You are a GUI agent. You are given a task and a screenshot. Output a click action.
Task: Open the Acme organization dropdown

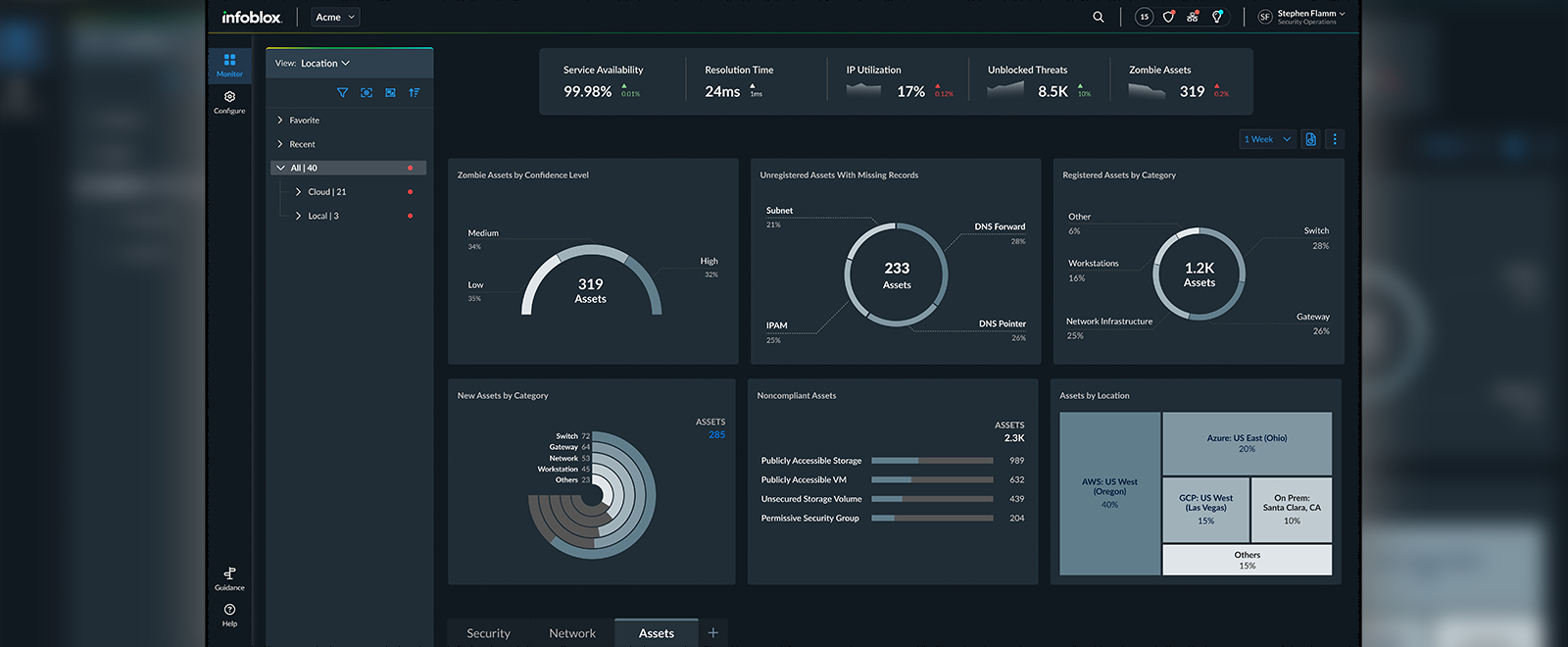pos(335,17)
